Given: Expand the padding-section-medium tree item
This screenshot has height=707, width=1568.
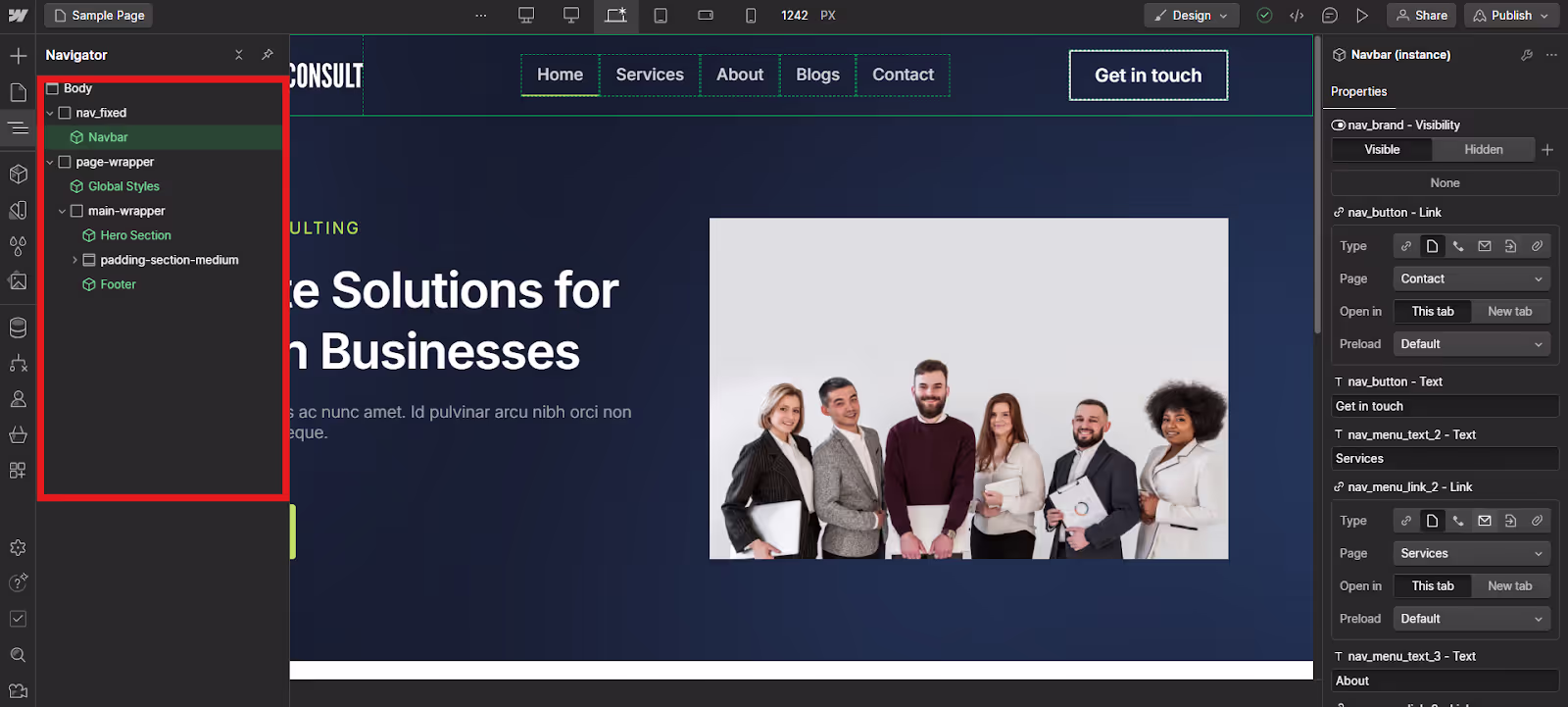Looking at the screenshot, I should [x=74, y=260].
